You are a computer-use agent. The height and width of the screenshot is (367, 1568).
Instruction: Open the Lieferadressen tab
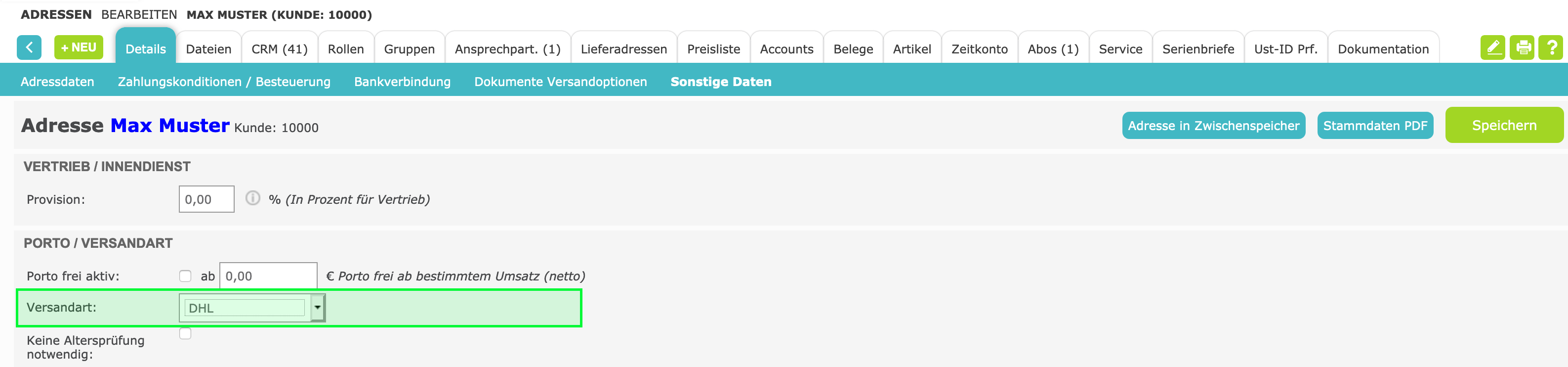[x=623, y=49]
